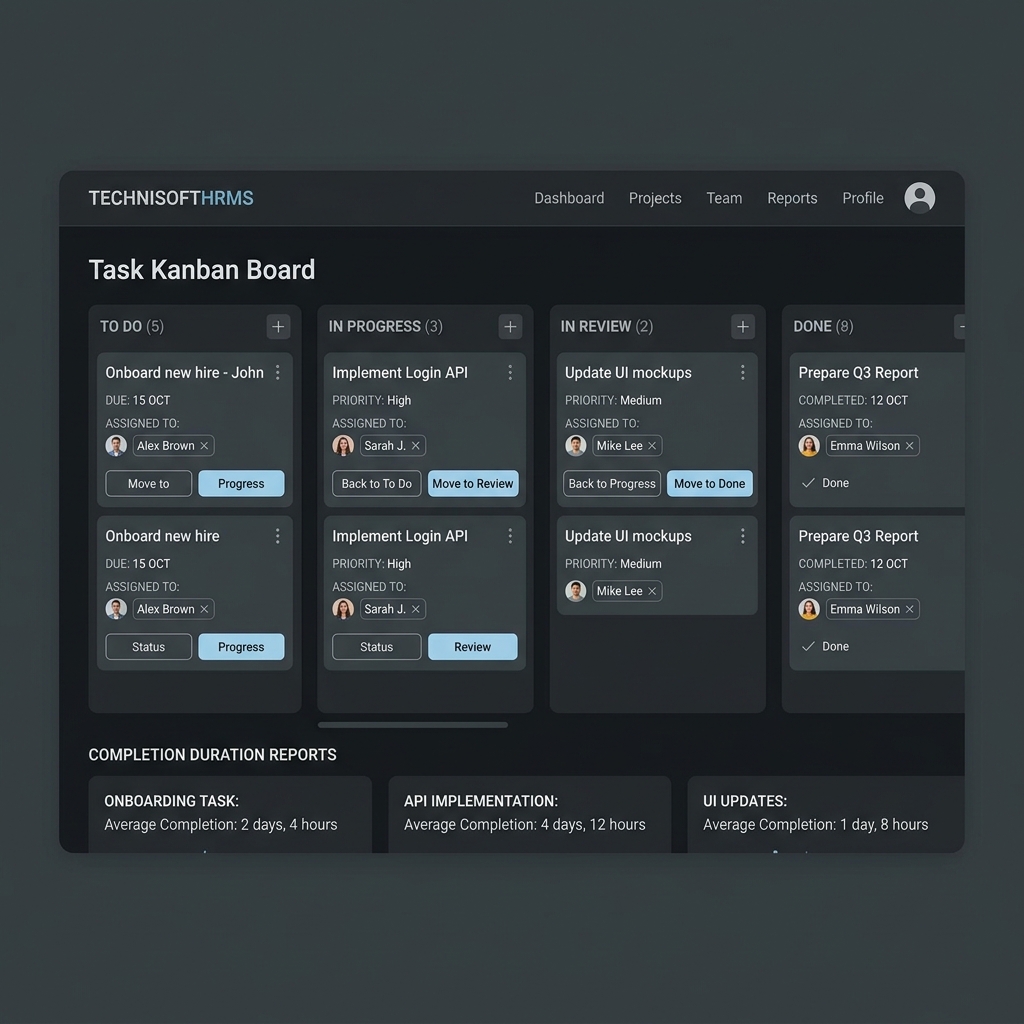Viewport: 1024px width, 1024px height.
Task: Open the ONBOARDING TASK report card
Action: pos(230,814)
